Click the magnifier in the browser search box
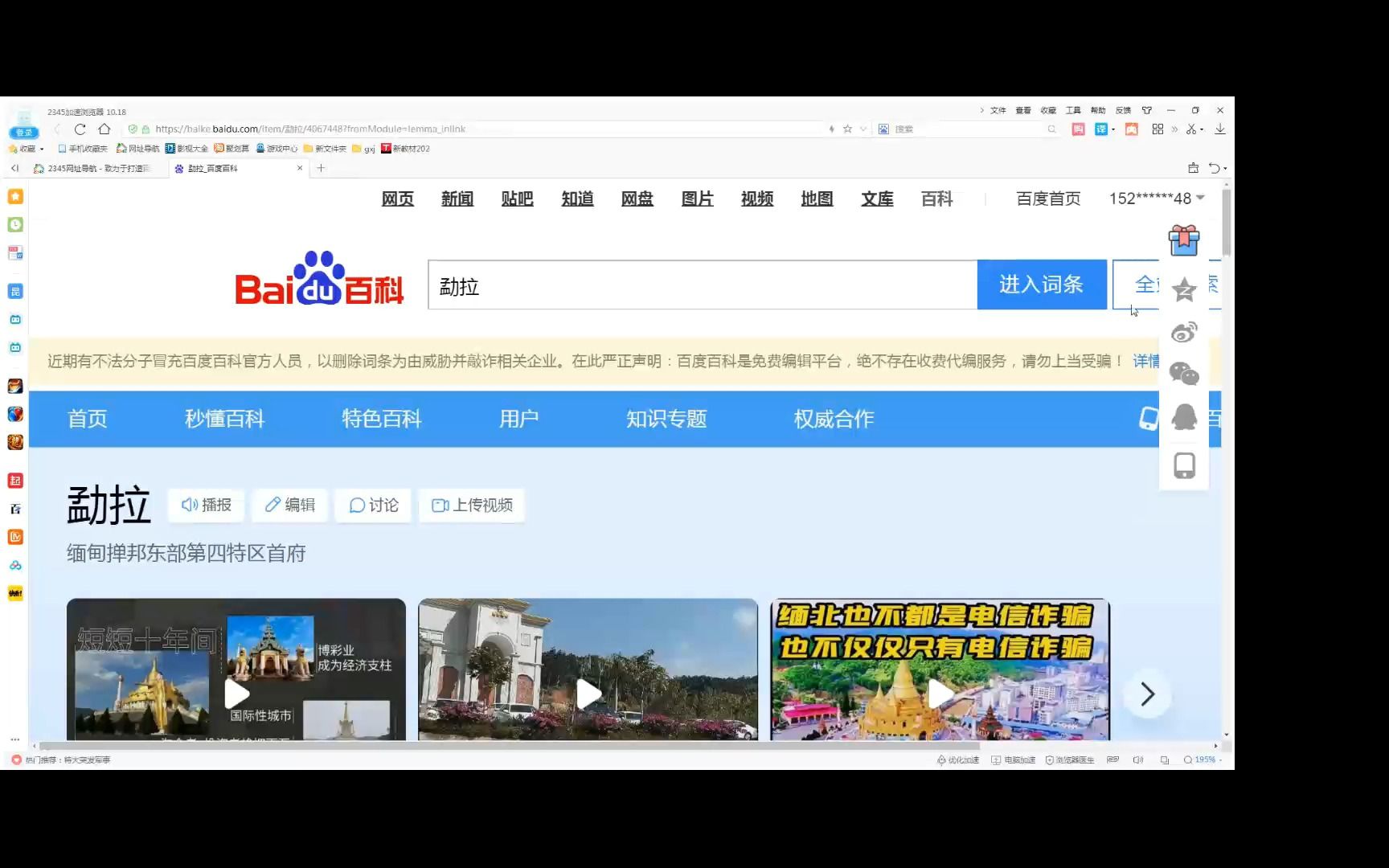The image size is (1389, 868). tap(1051, 129)
